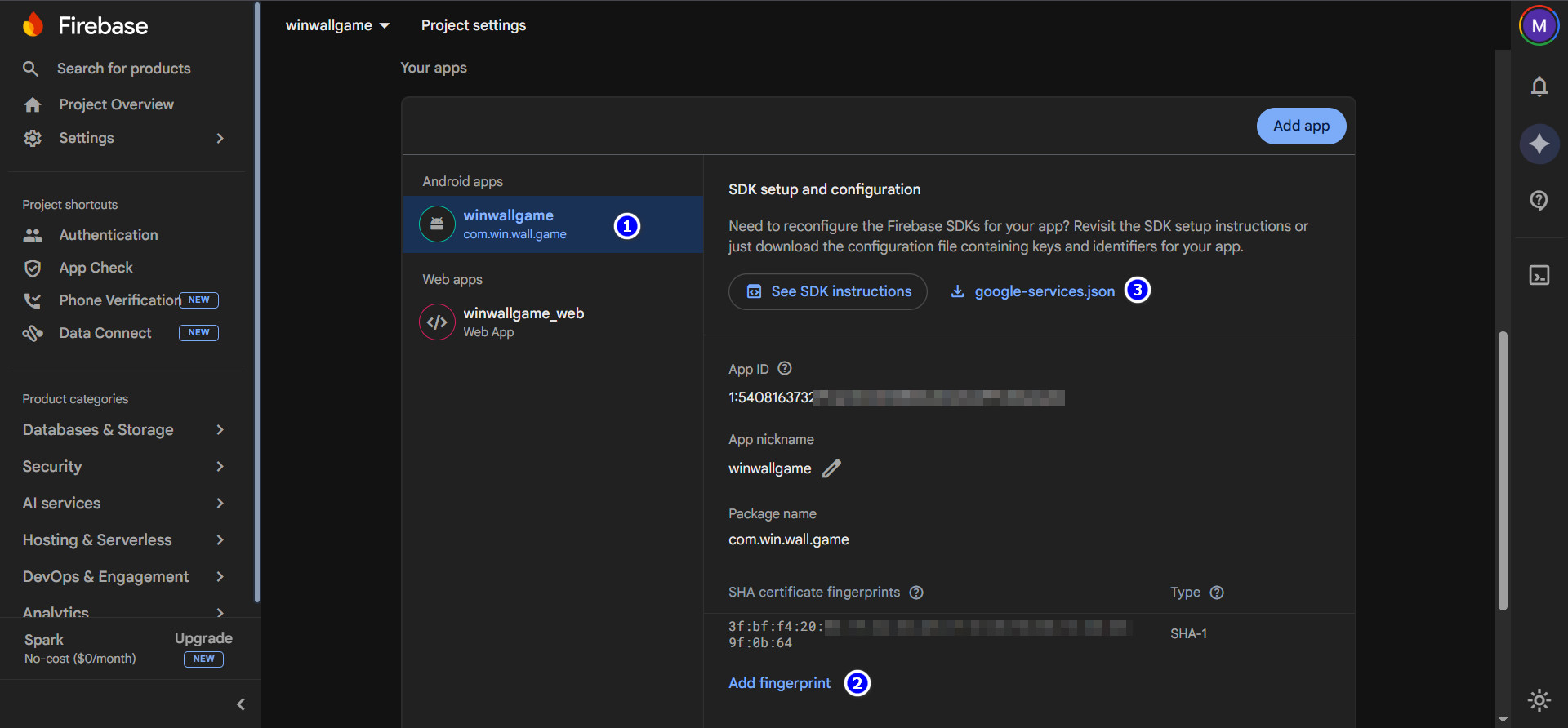The width and height of the screenshot is (1568, 728).
Task: Click the SHA-1 fingerprint row
Action: tap(1029, 634)
